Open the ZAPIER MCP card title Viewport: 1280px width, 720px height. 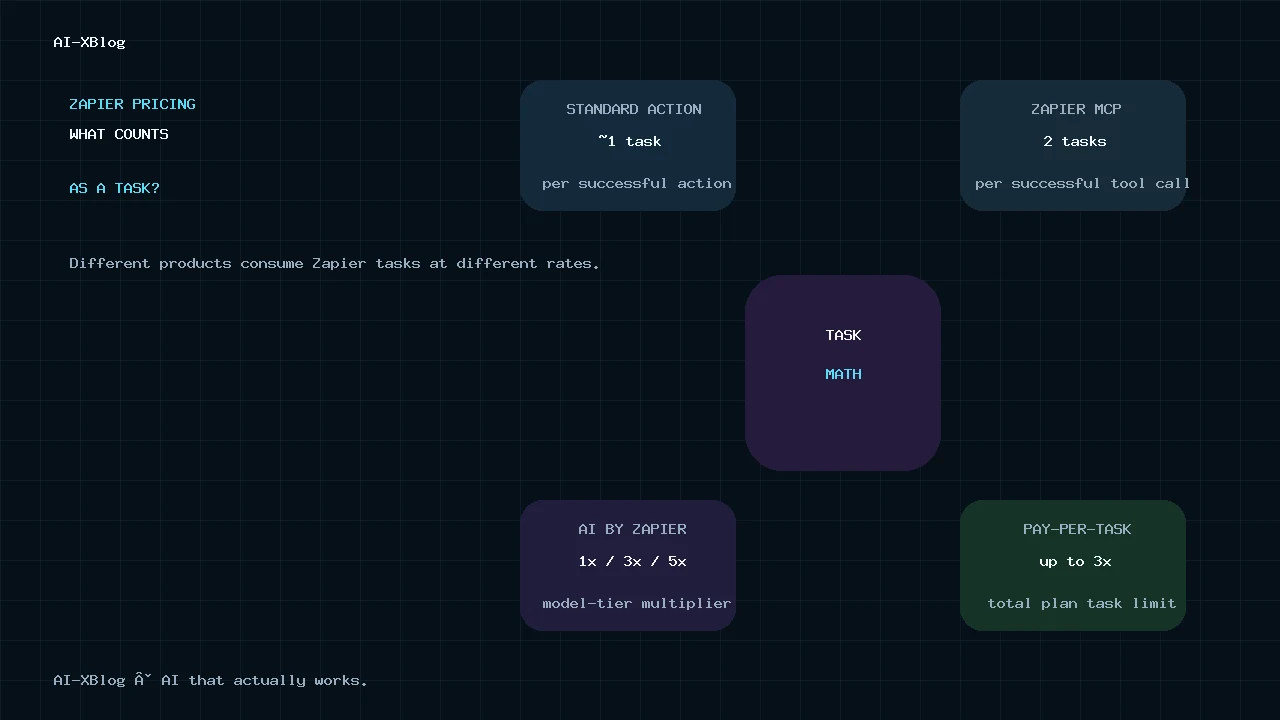[x=1076, y=109]
